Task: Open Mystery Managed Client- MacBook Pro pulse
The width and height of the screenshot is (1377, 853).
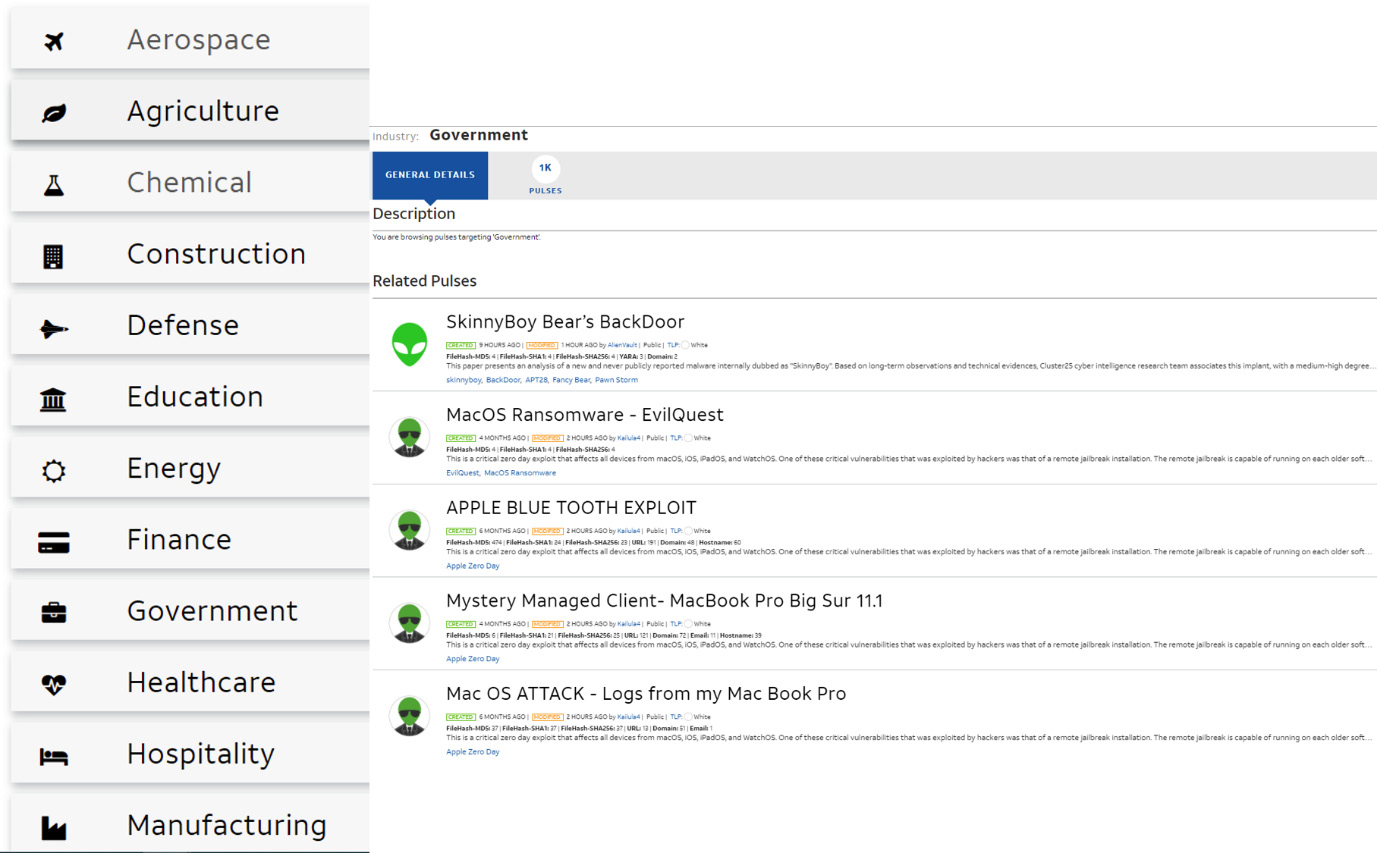Action: [664, 601]
